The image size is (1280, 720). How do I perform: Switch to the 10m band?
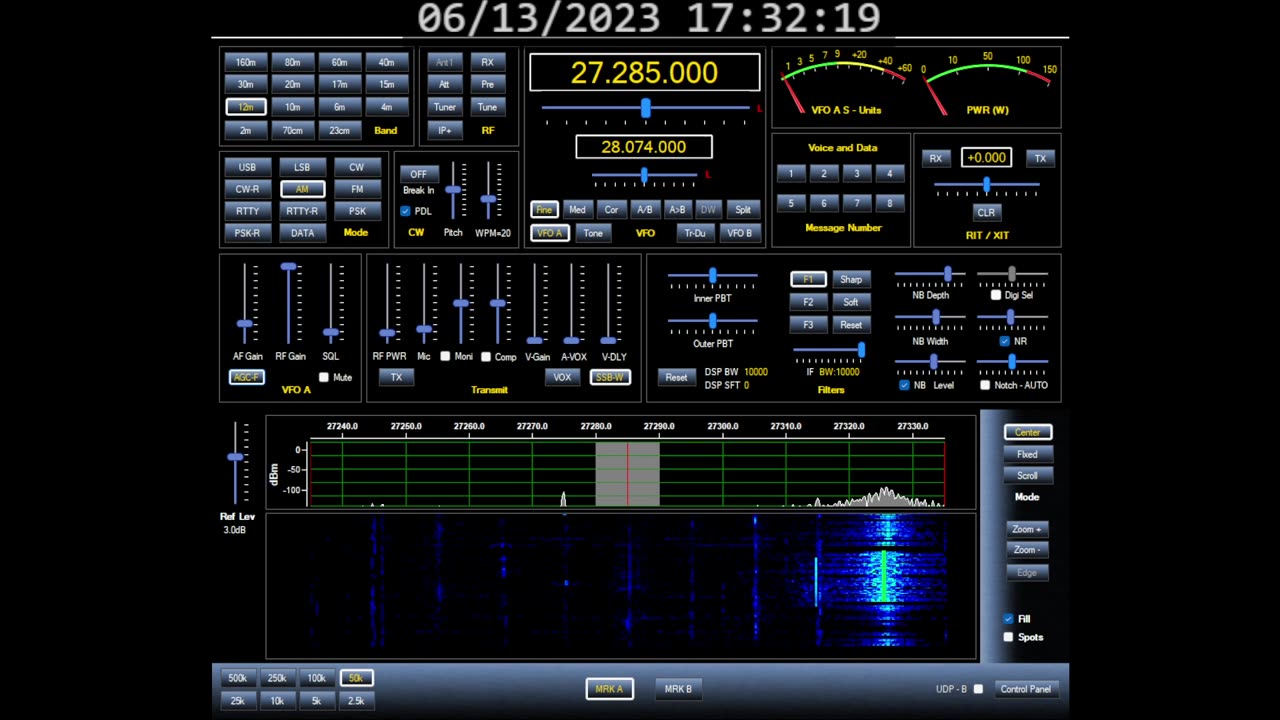tap(292, 107)
